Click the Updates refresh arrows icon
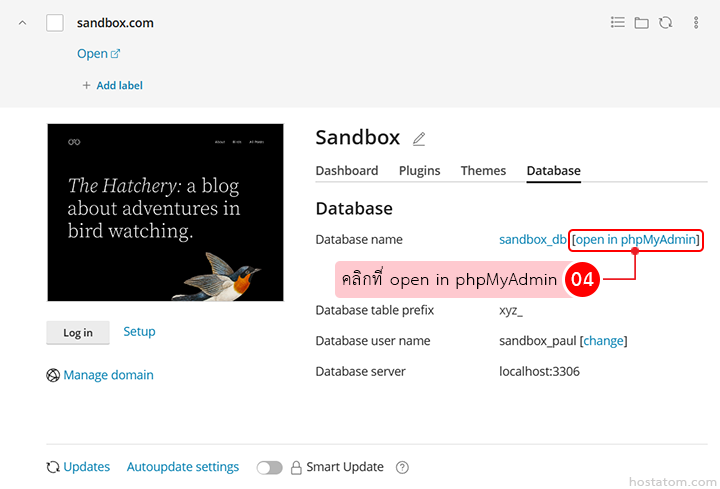Screen dimensions: 720x489 (53, 467)
